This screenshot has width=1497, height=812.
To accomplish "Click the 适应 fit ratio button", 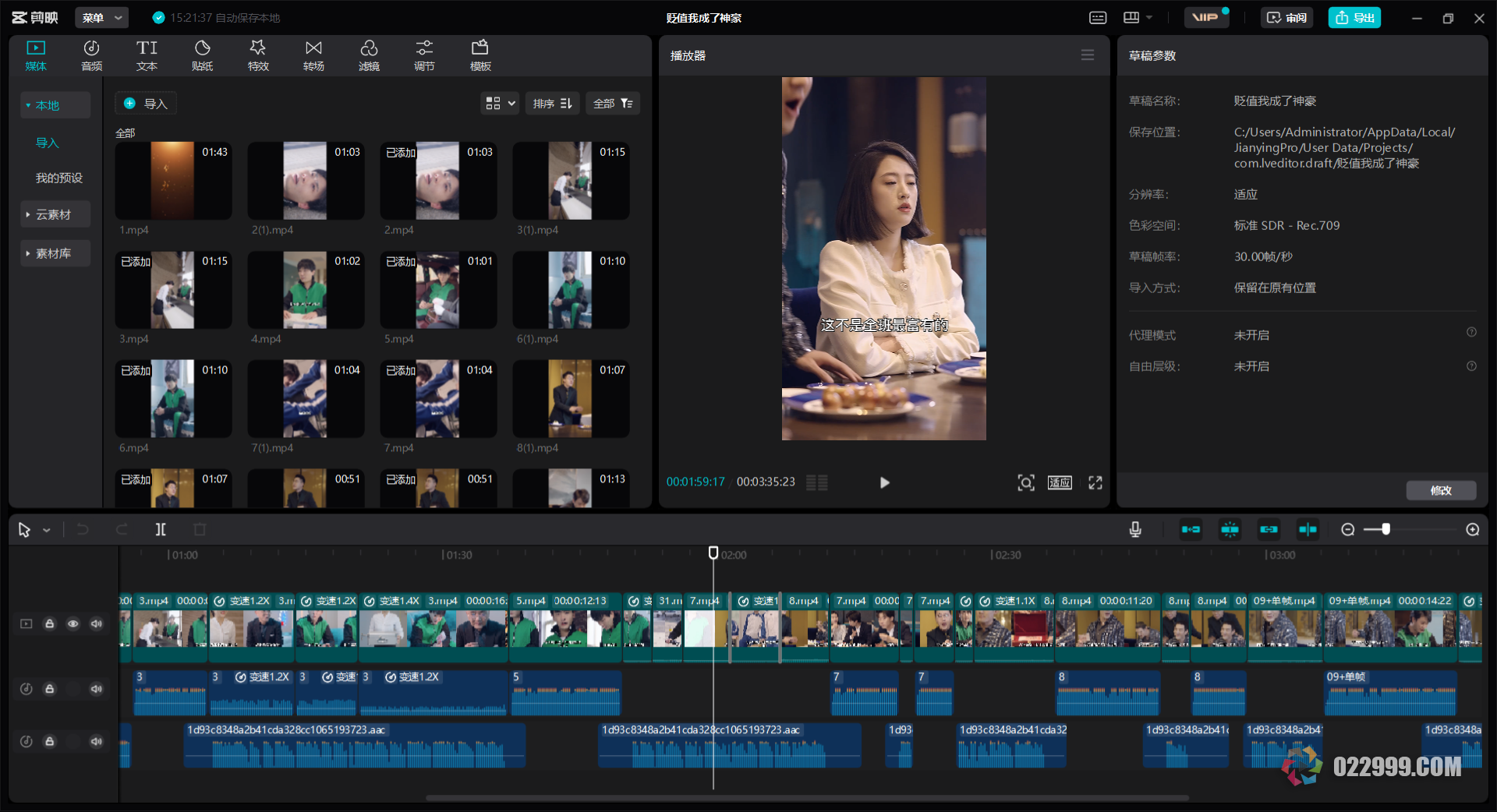I will point(1060,482).
